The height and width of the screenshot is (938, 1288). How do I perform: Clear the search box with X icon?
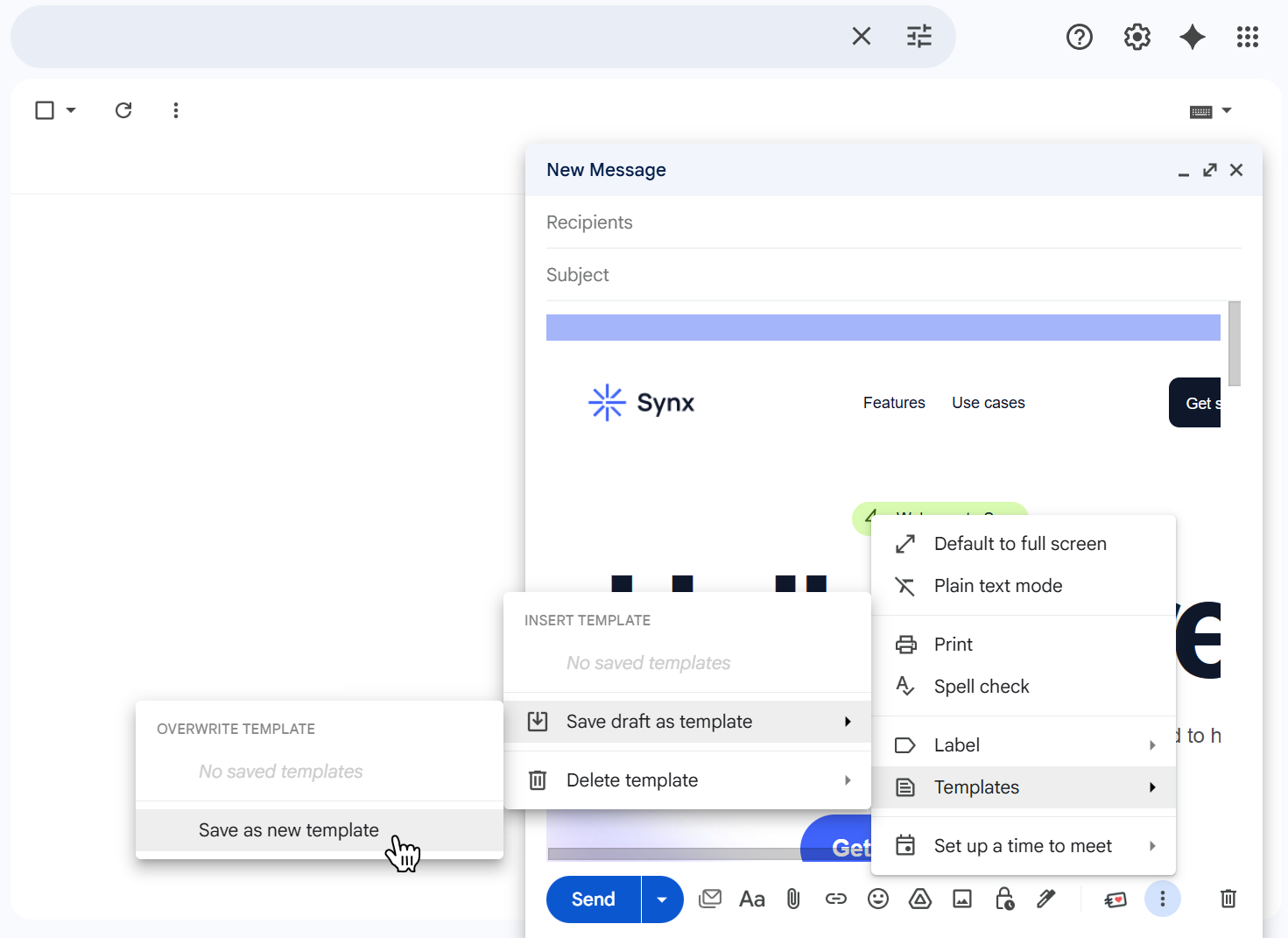click(862, 36)
